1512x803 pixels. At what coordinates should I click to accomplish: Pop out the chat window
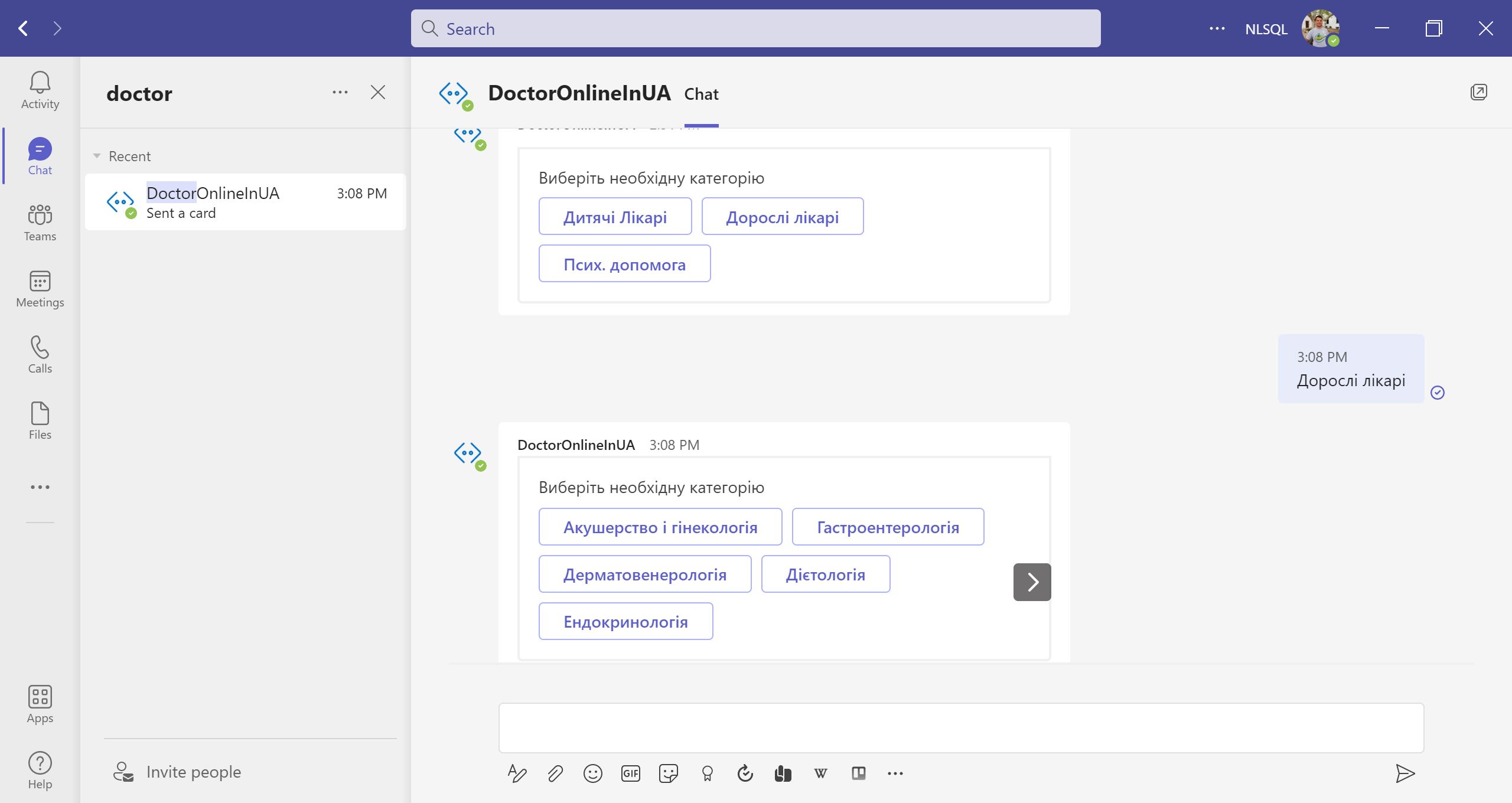(x=1478, y=92)
